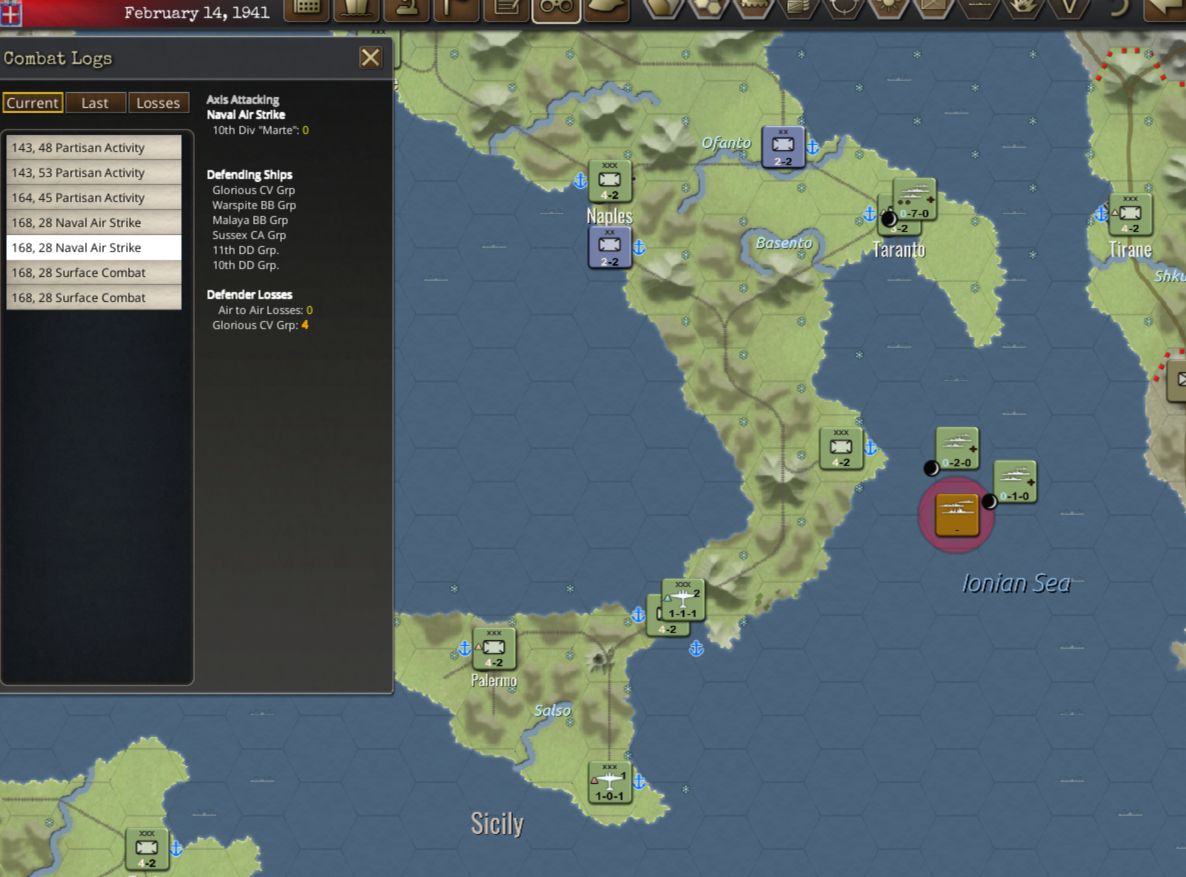Select the blue 2-2 division at Naples
The image size is (1186, 877).
click(610, 248)
